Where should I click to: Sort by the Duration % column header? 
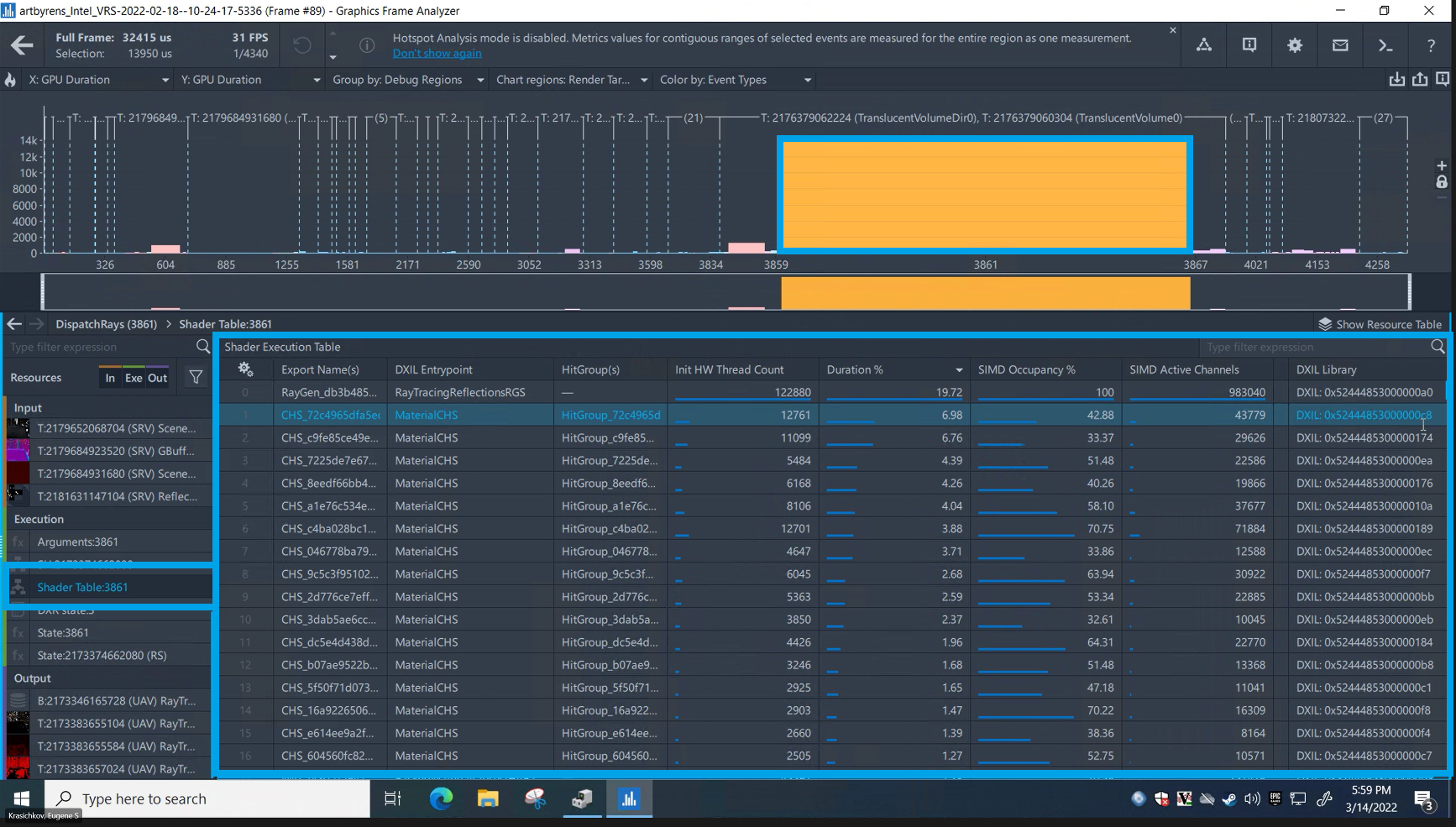click(x=855, y=369)
